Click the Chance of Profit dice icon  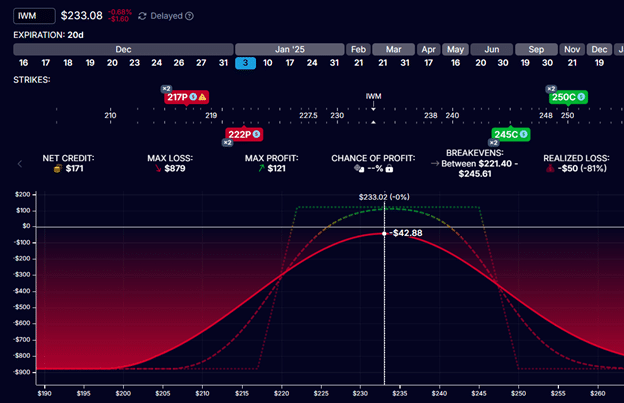pyautogui.click(x=359, y=169)
